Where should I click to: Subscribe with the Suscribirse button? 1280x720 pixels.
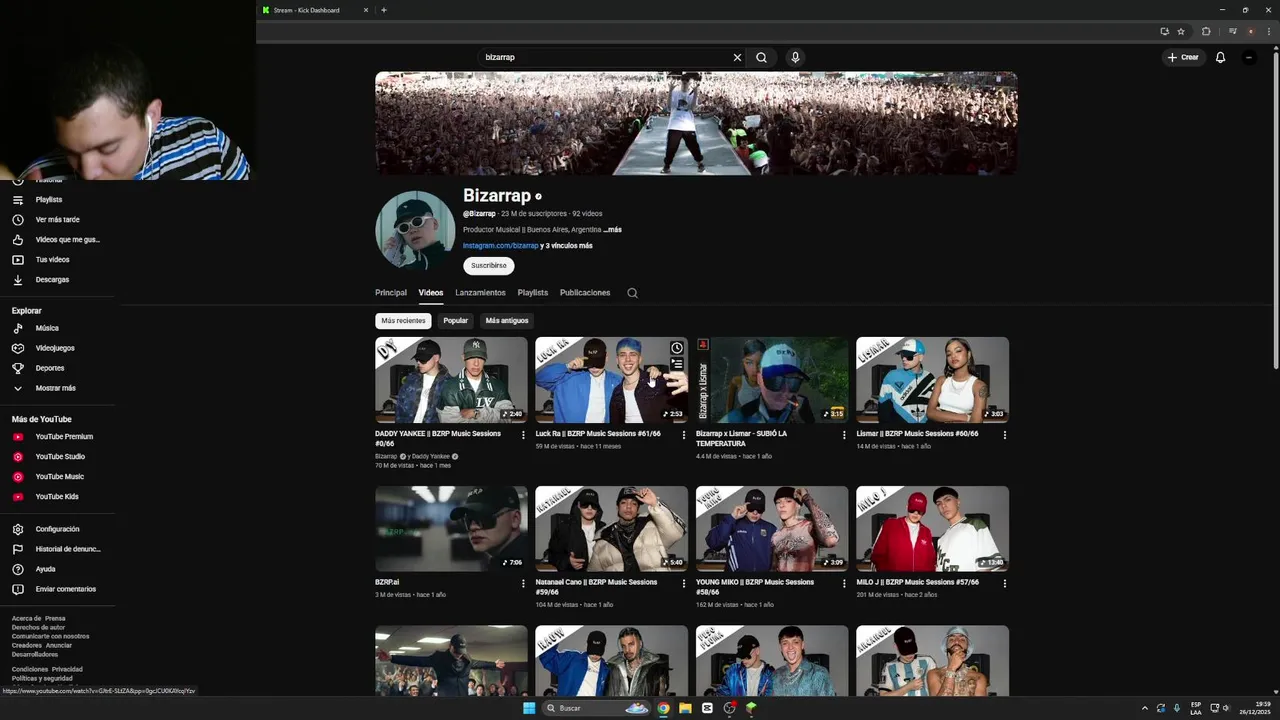click(489, 266)
